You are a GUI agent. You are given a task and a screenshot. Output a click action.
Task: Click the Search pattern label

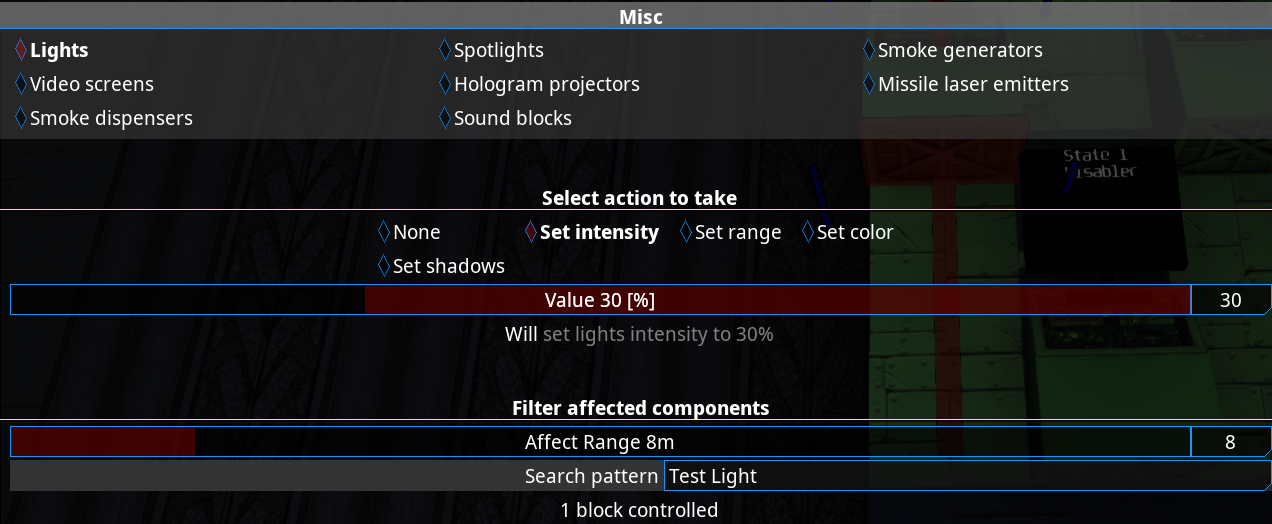[591, 476]
